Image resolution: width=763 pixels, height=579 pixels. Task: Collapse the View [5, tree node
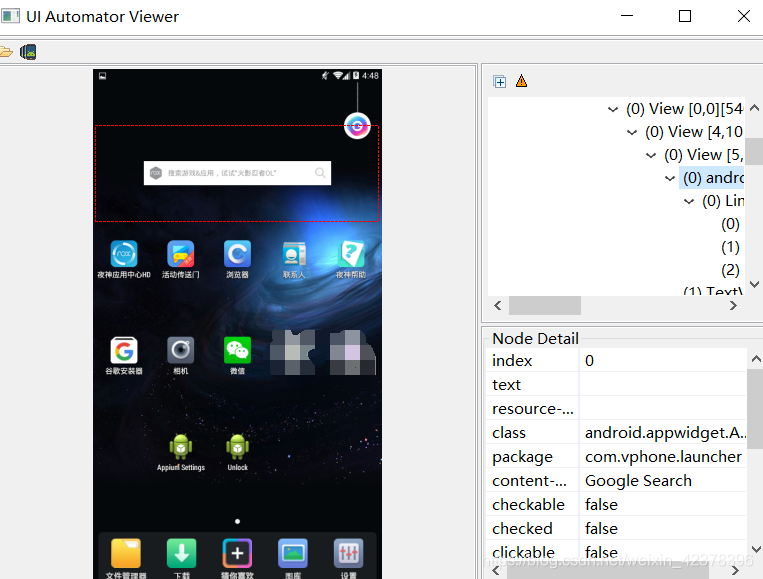pos(651,155)
